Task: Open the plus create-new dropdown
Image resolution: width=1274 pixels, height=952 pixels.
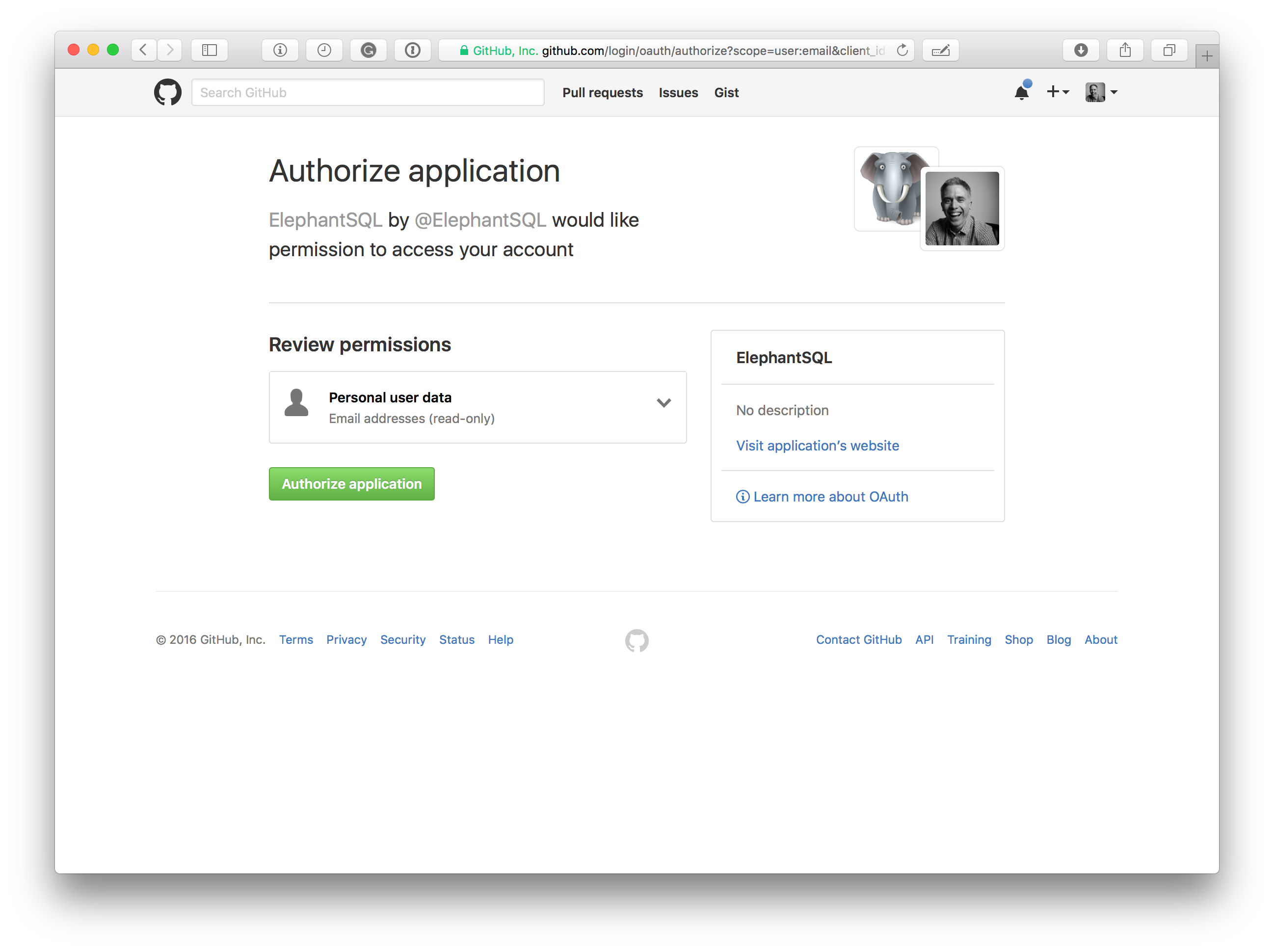Action: [x=1058, y=92]
